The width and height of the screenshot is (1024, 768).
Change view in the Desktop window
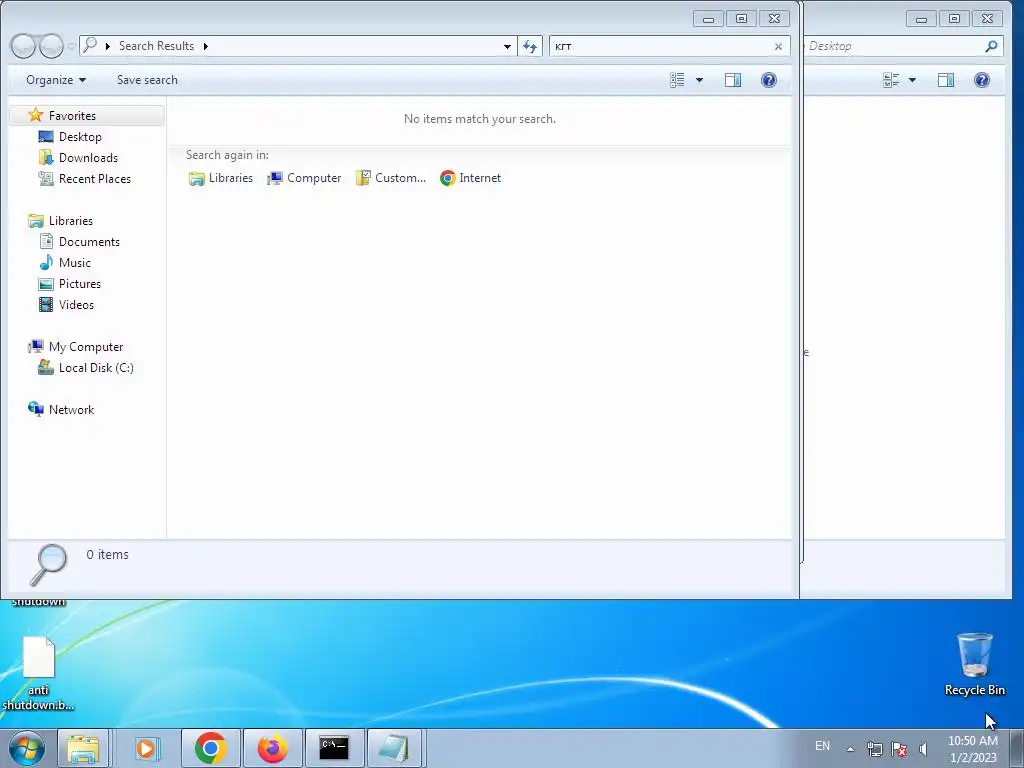tap(891, 80)
